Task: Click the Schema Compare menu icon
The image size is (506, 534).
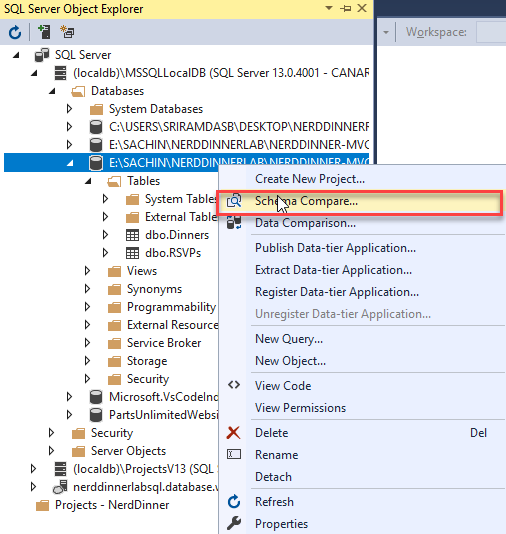Action: click(234, 201)
